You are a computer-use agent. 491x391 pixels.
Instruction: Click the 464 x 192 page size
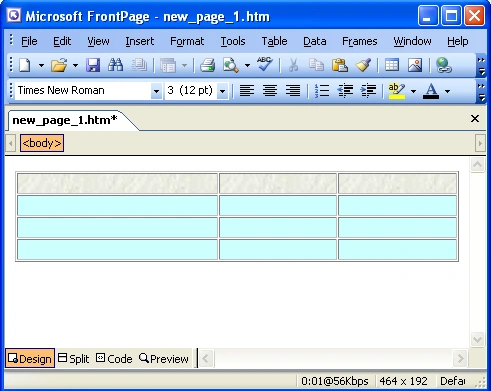click(x=403, y=381)
